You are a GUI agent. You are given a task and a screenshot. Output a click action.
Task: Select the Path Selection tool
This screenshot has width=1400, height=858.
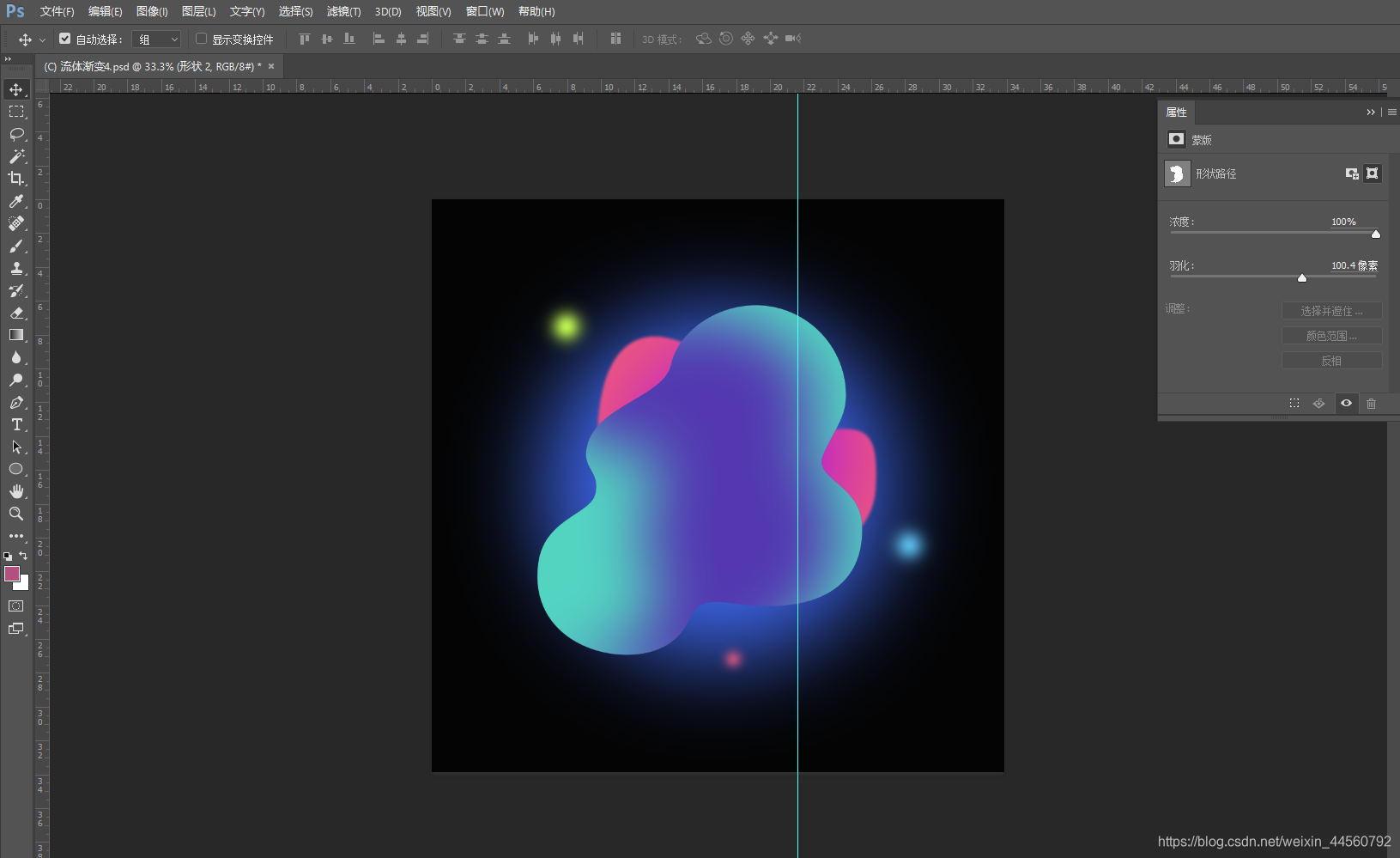16,447
